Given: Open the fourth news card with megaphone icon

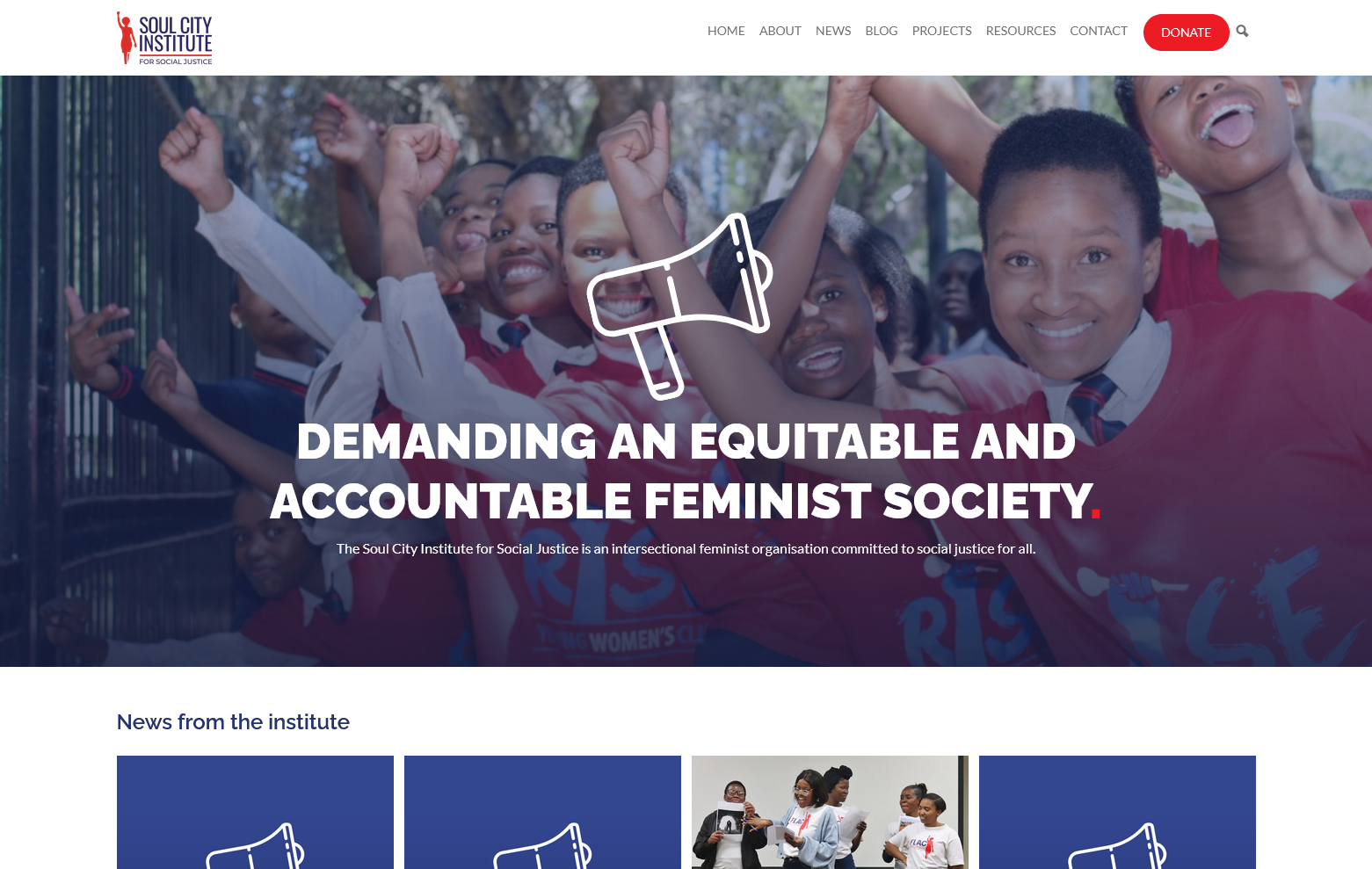Looking at the screenshot, I should (1117, 812).
